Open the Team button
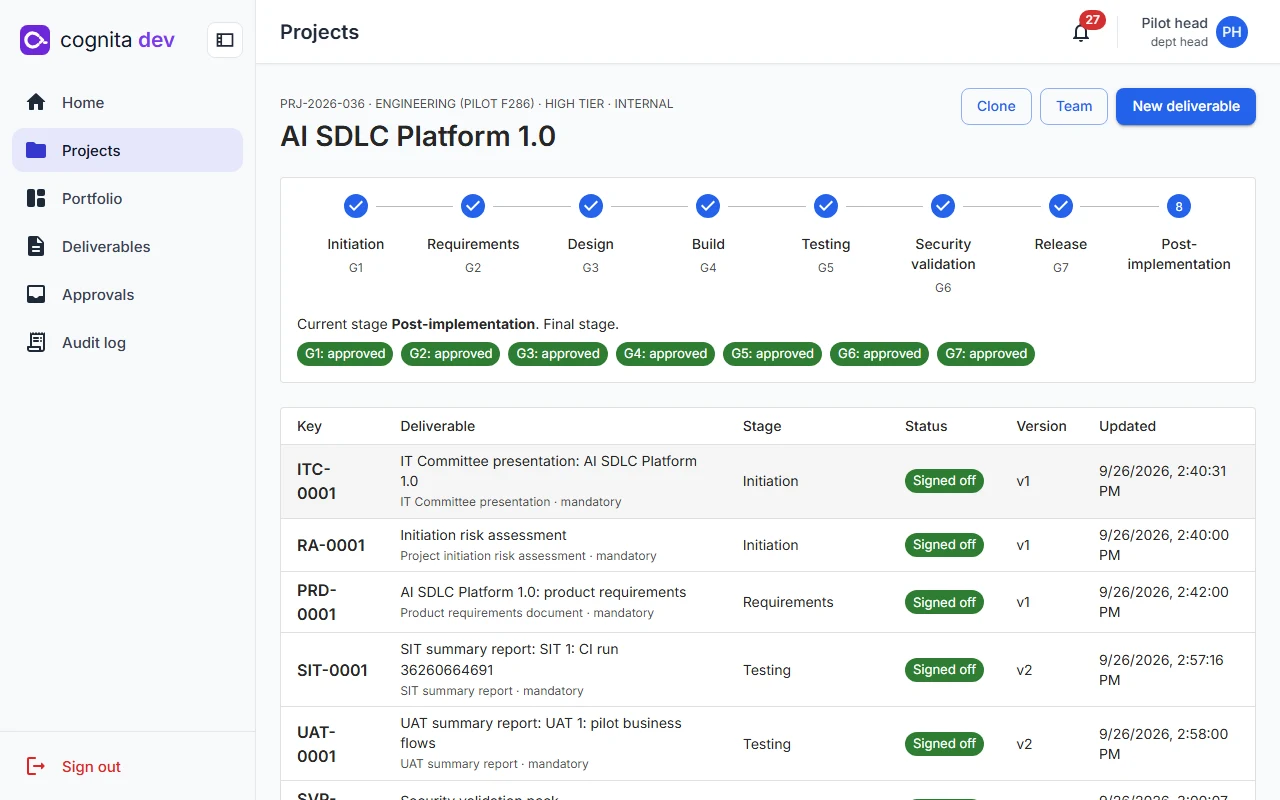 point(1074,106)
